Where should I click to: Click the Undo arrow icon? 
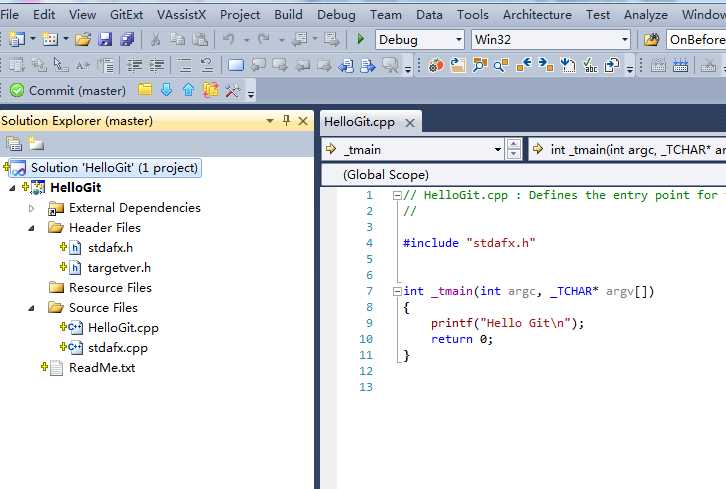[228, 40]
